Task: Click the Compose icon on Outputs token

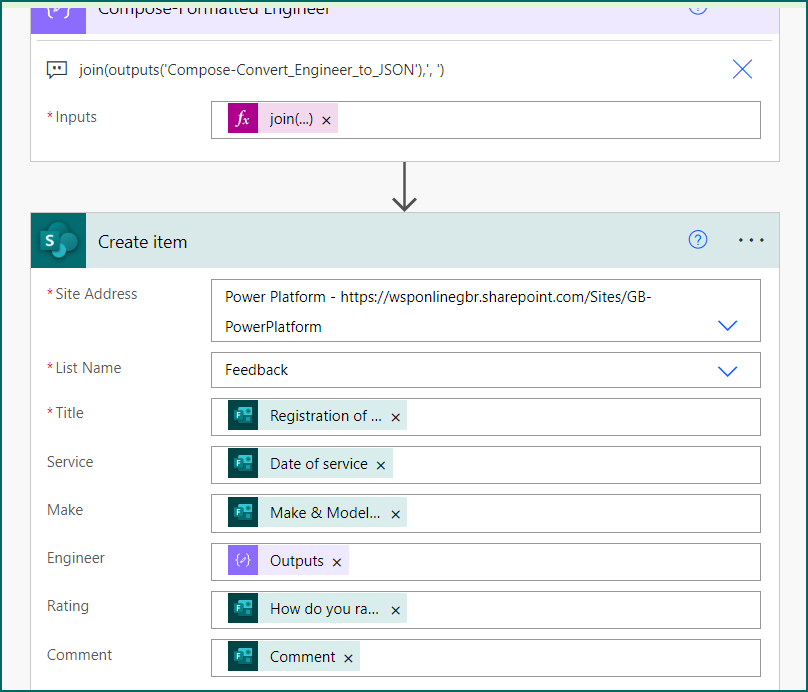Action: click(x=243, y=560)
